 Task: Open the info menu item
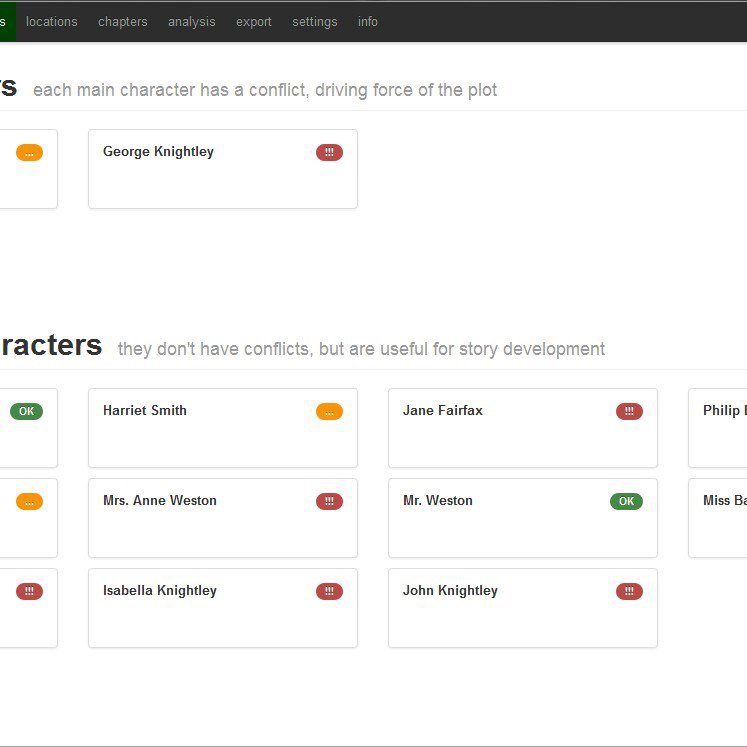(x=367, y=21)
